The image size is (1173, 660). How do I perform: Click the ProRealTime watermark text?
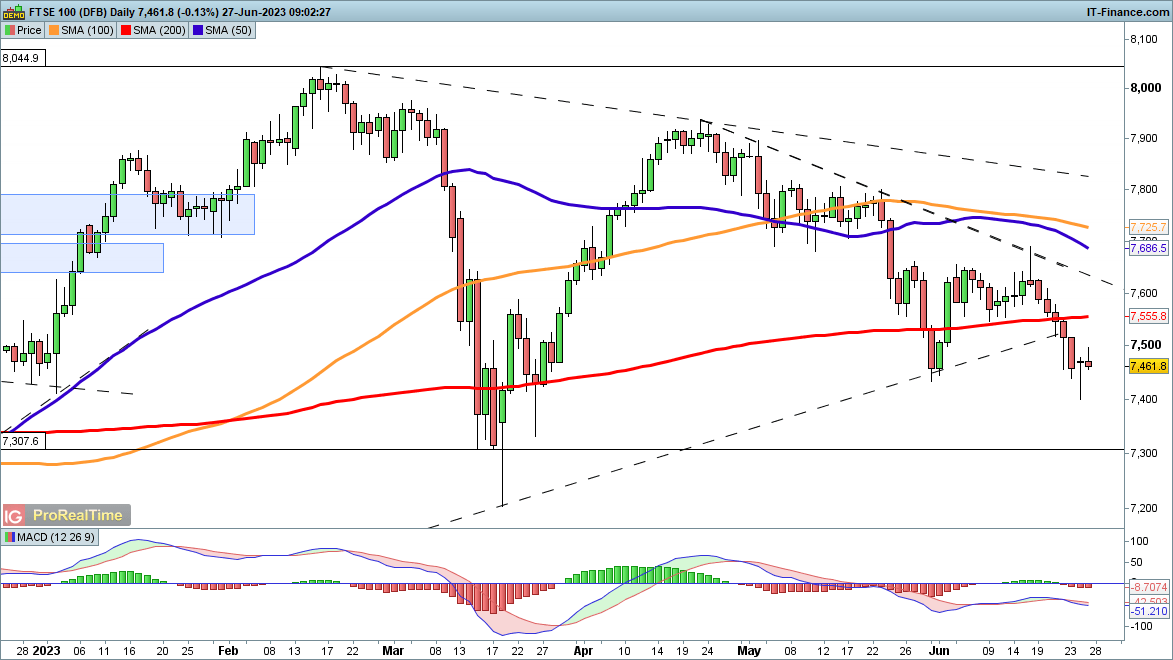click(78, 516)
